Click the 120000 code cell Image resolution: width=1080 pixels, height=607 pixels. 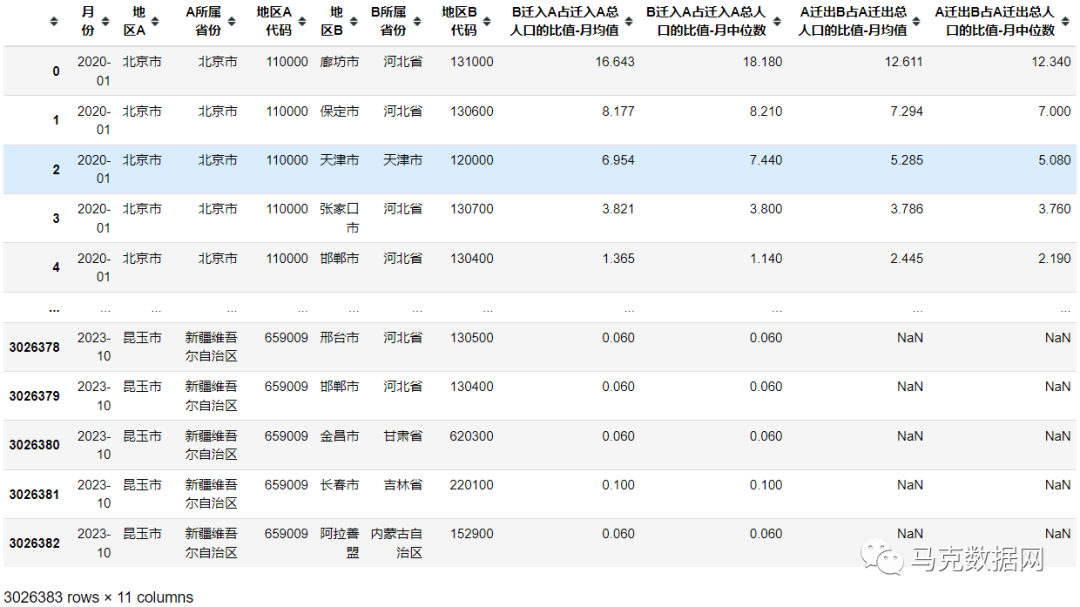(472, 160)
